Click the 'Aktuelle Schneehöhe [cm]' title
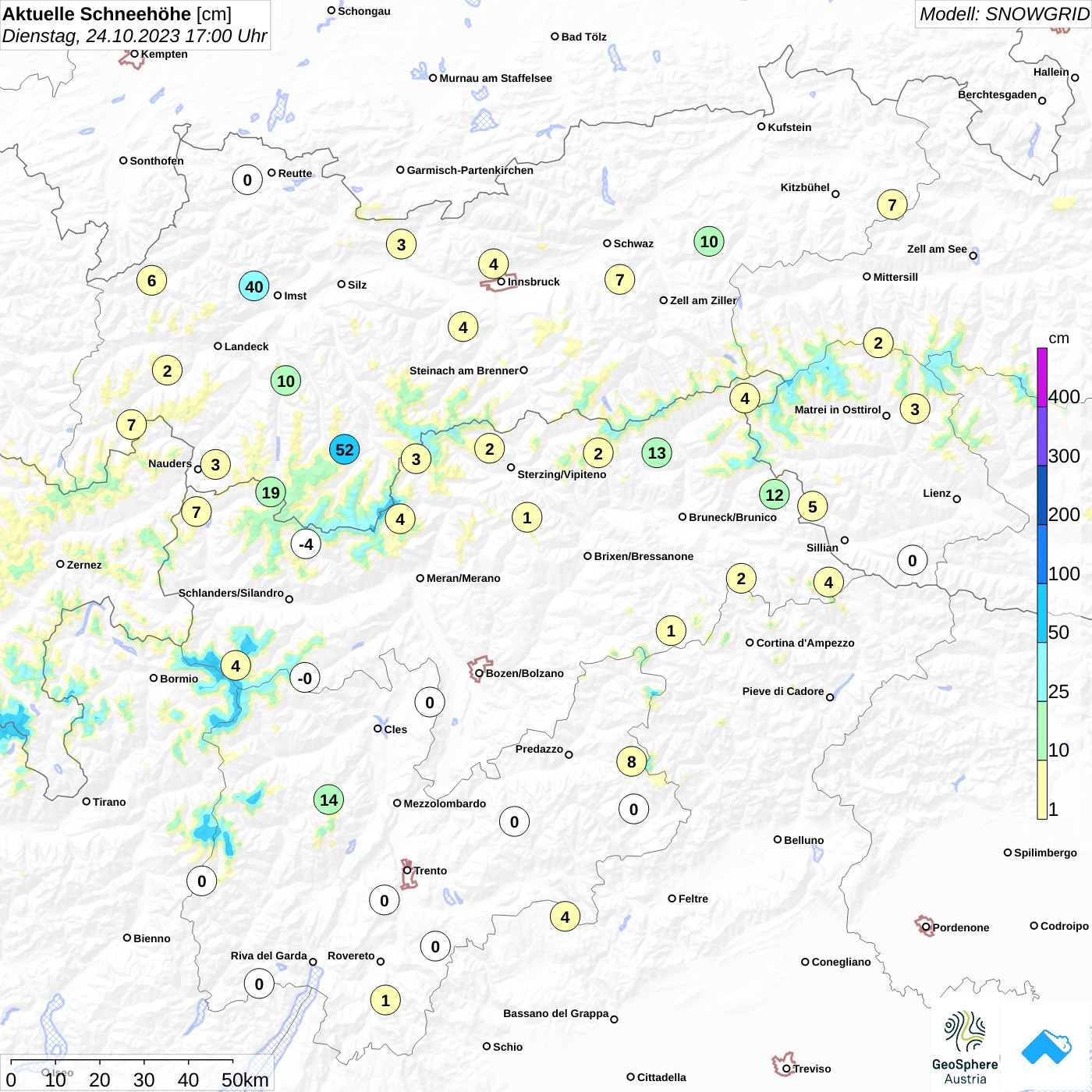The height and width of the screenshot is (1092, 1092). (x=117, y=14)
